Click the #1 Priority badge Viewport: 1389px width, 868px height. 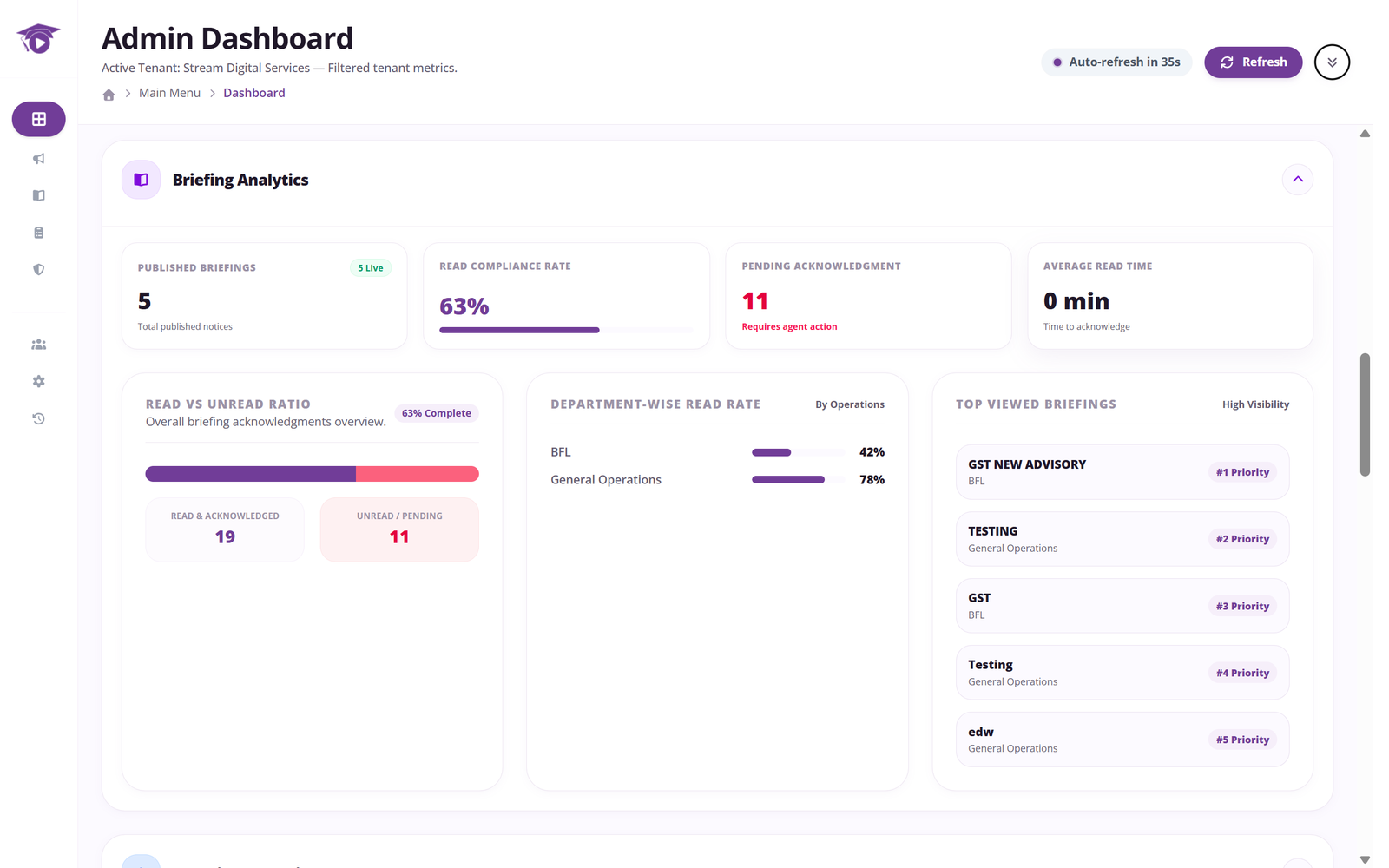(x=1242, y=472)
